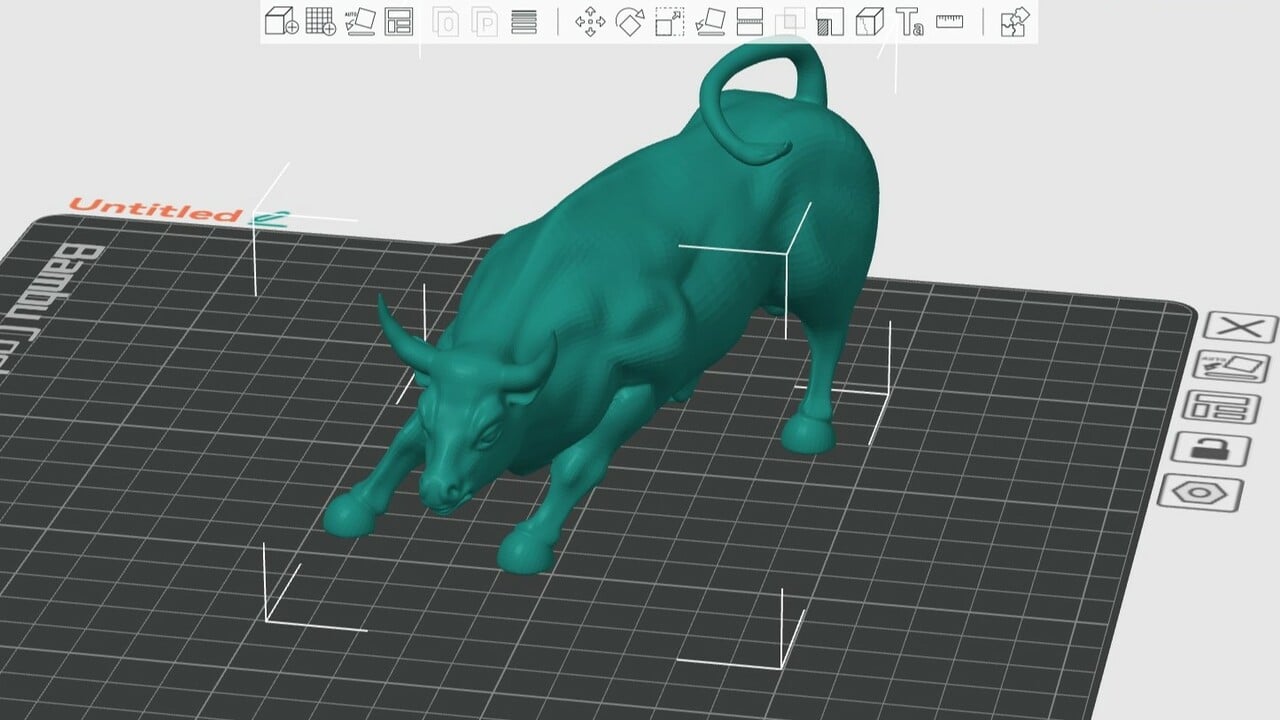Edit the Untitled plate name
1280x720 pixels.
click(x=269, y=215)
